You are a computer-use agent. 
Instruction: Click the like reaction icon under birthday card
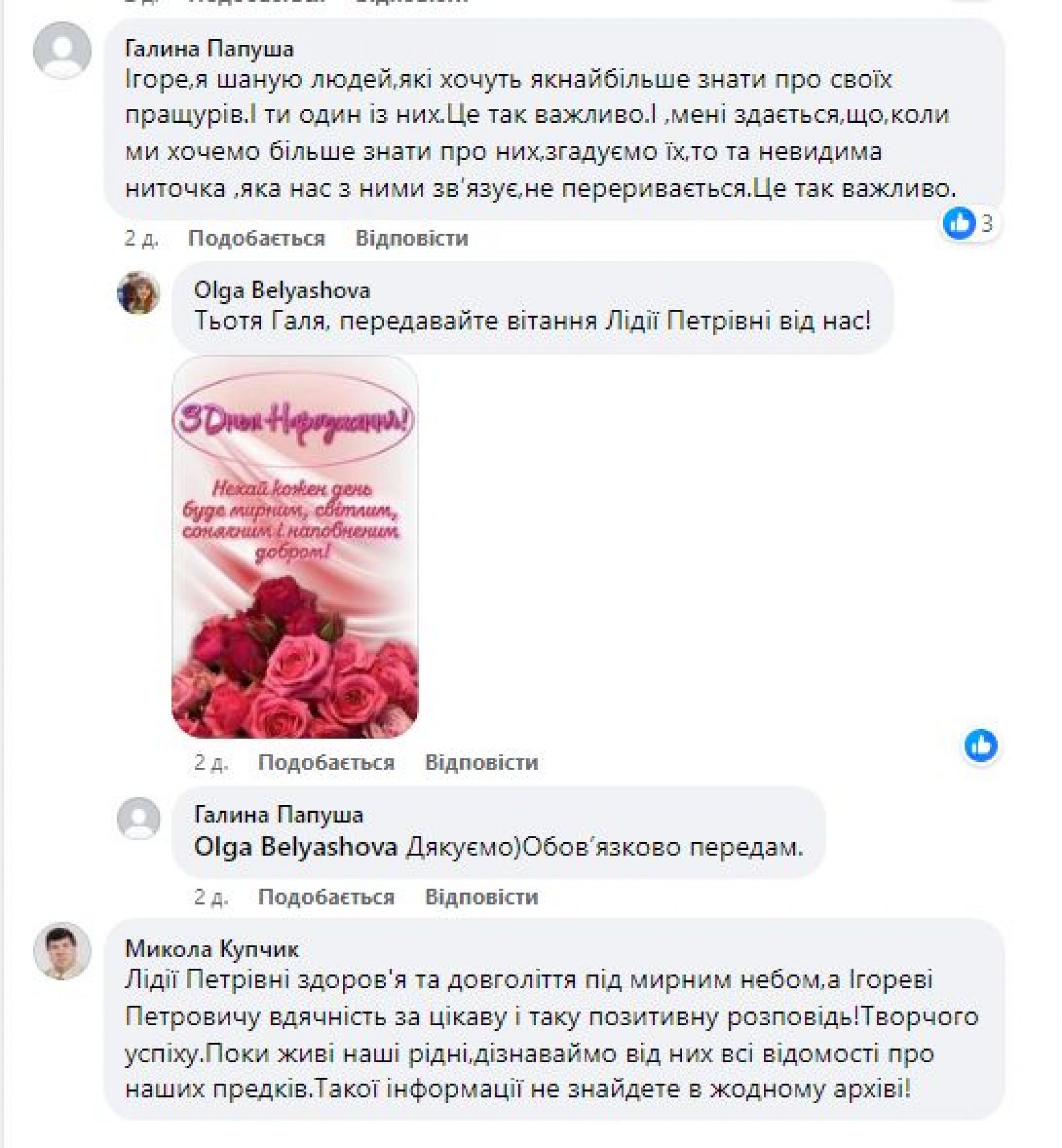(x=981, y=746)
